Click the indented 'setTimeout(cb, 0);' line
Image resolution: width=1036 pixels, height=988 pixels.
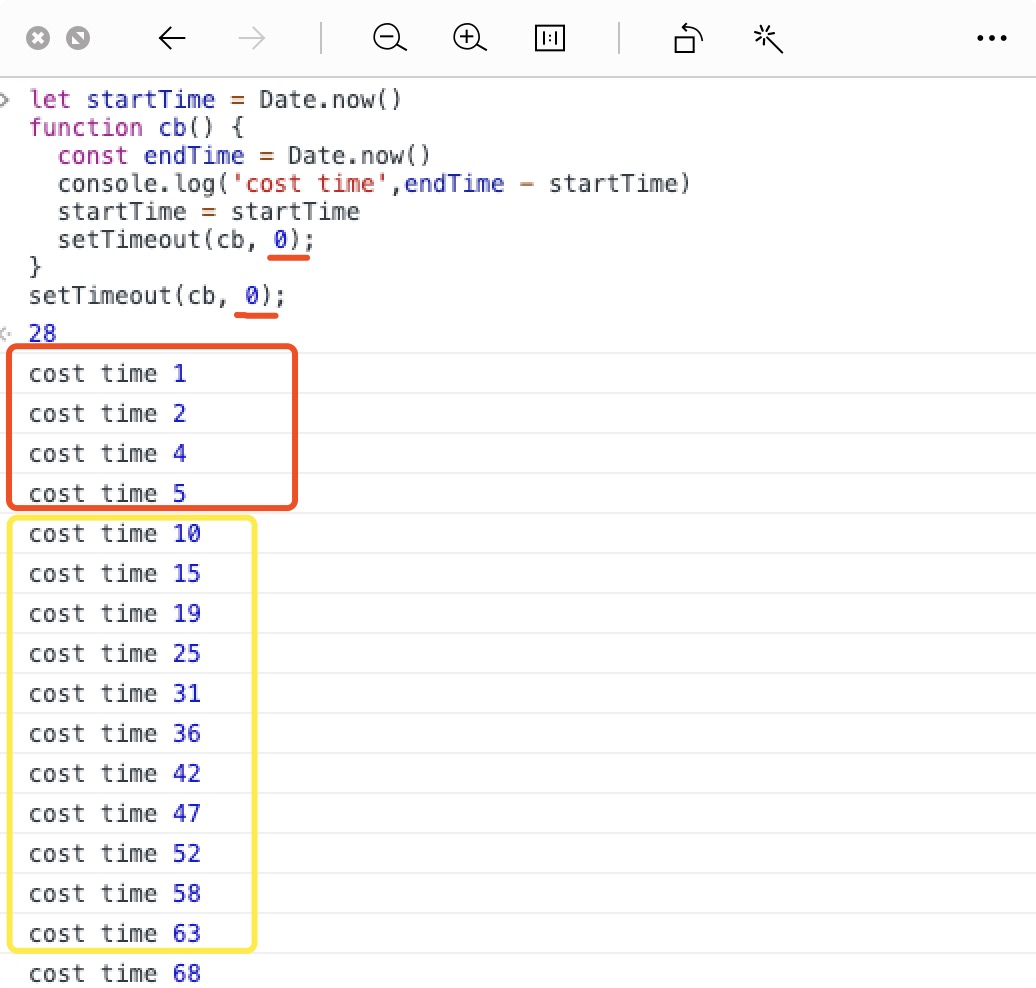(x=186, y=240)
